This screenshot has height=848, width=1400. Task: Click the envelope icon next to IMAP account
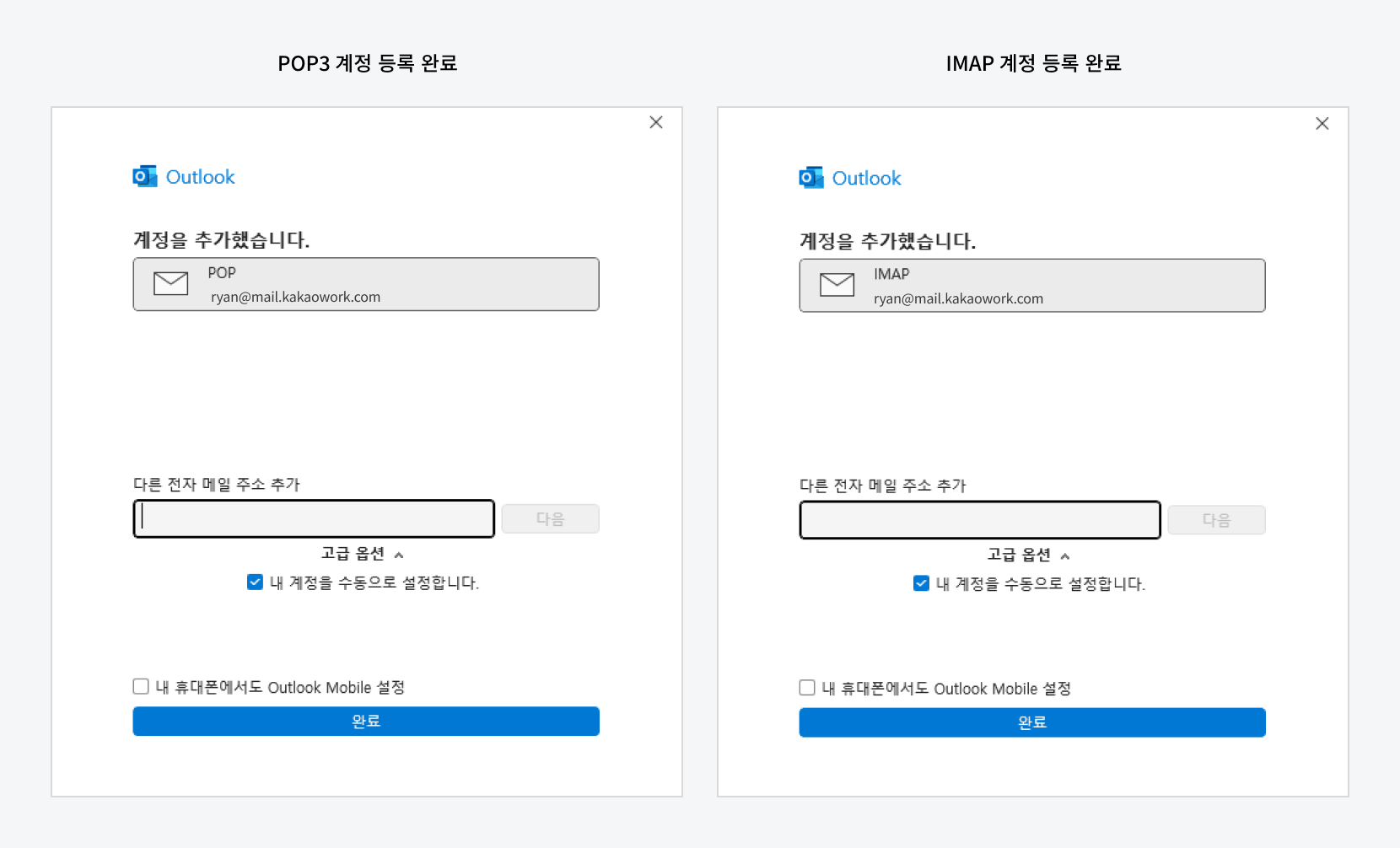coord(837,285)
